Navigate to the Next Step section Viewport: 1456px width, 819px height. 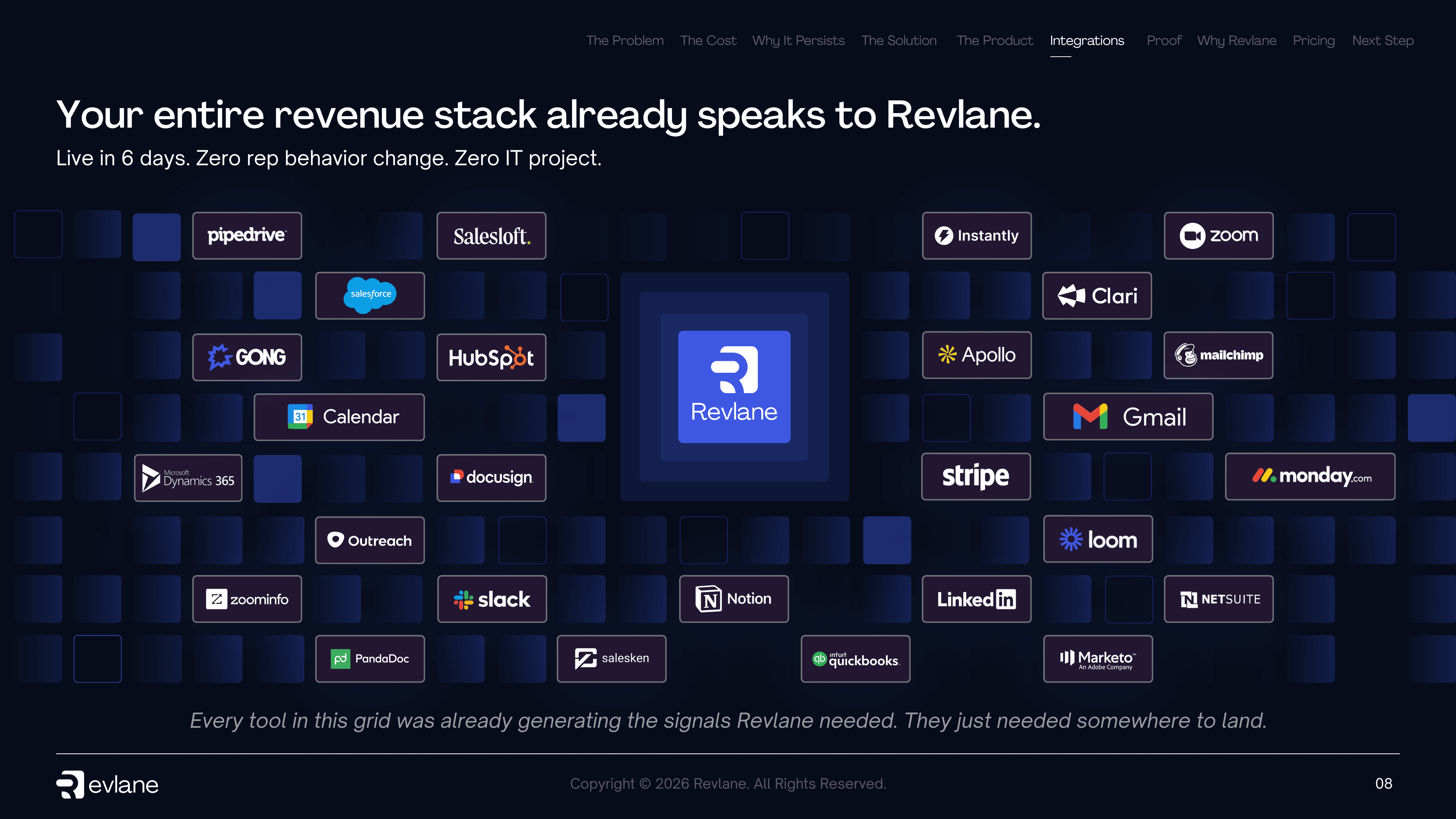[1383, 41]
